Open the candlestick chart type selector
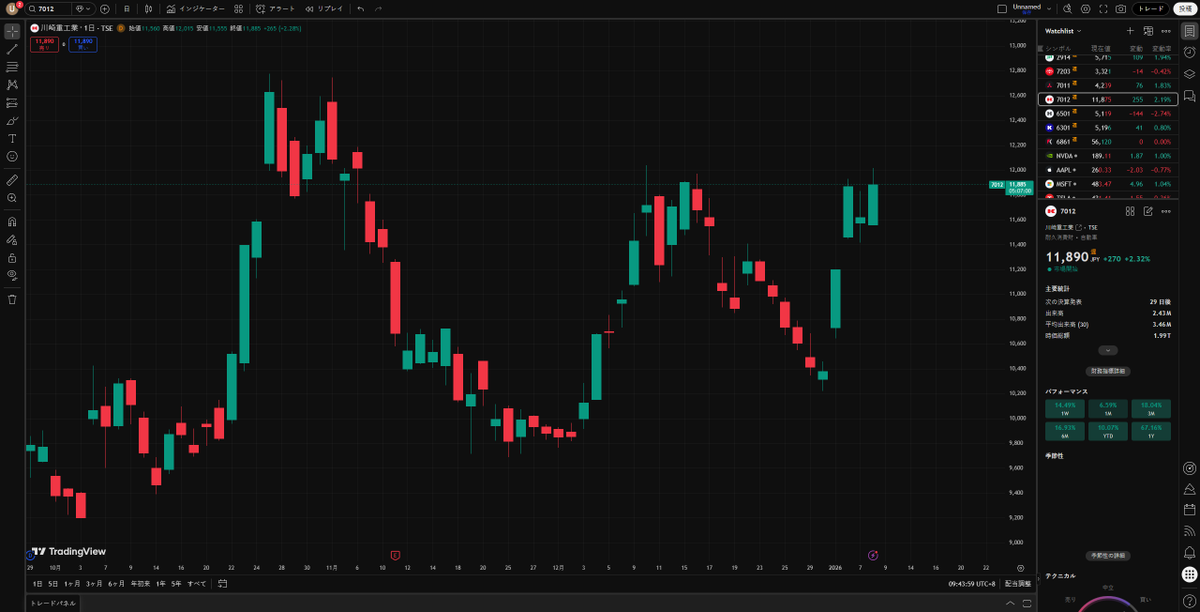 tap(149, 8)
